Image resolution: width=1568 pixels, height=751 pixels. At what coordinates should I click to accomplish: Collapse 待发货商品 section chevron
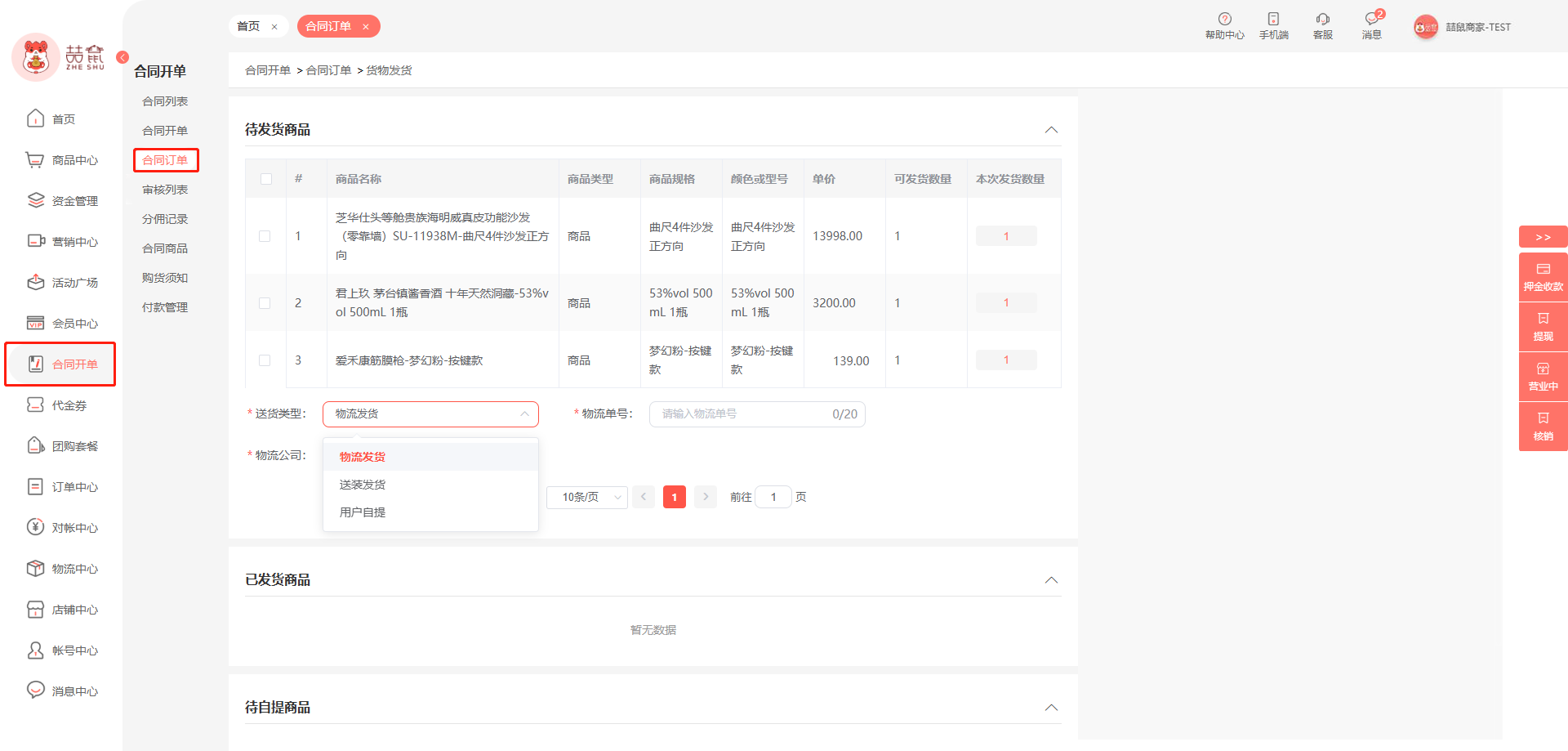point(1052,130)
